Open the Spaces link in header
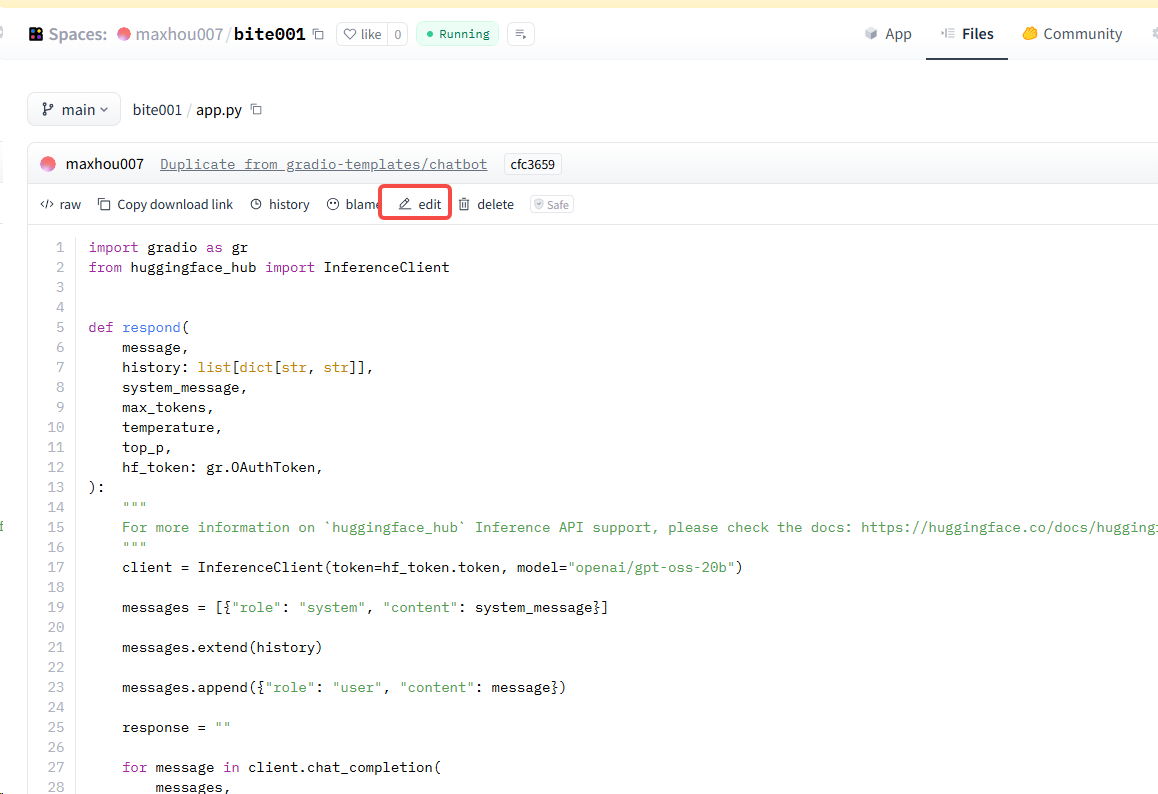Screen dimensions: 1158x794 (78, 34)
